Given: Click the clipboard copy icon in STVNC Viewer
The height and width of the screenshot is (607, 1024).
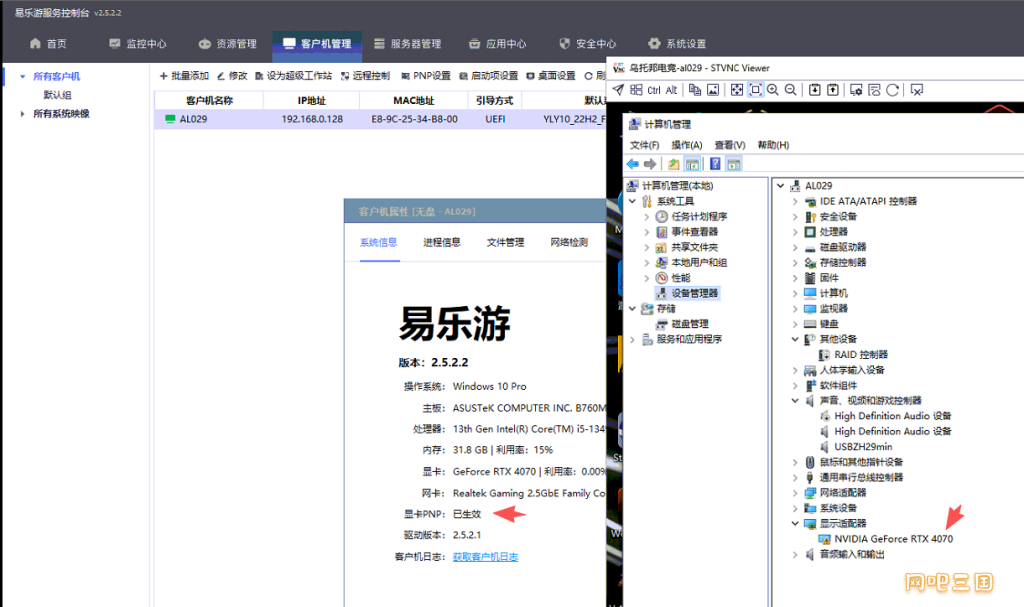Looking at the screenshot, I should pos(695,90).
